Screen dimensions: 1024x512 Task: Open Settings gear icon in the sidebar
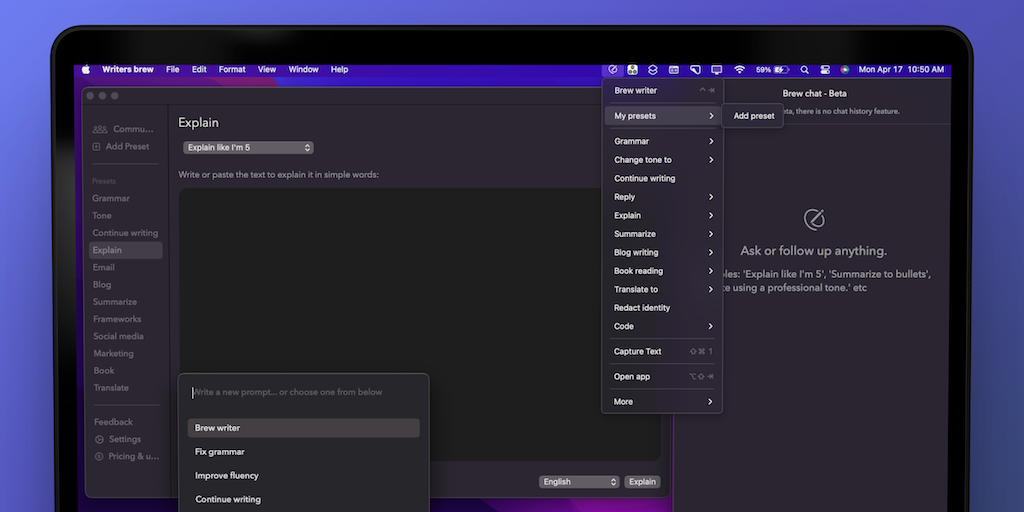click(100, 440)
